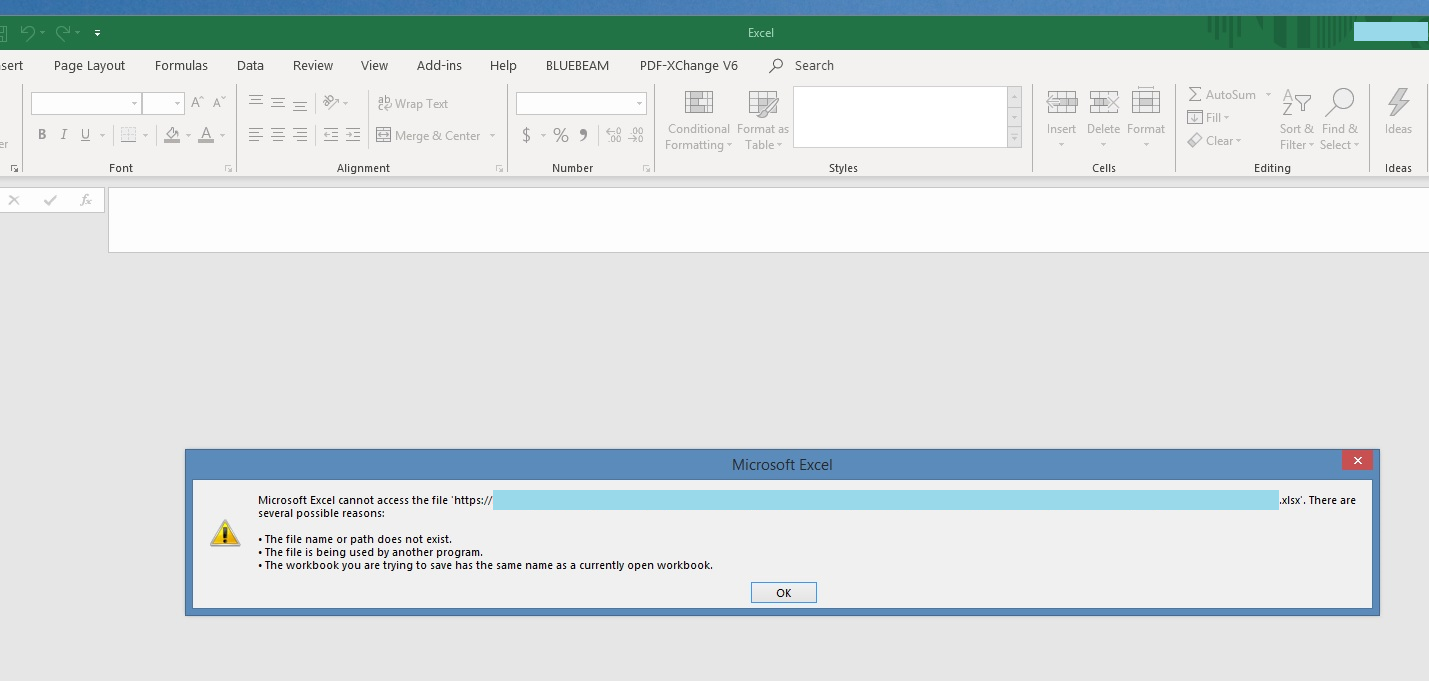
Task: Click Merge & Center
Action: tap(429, 135)
